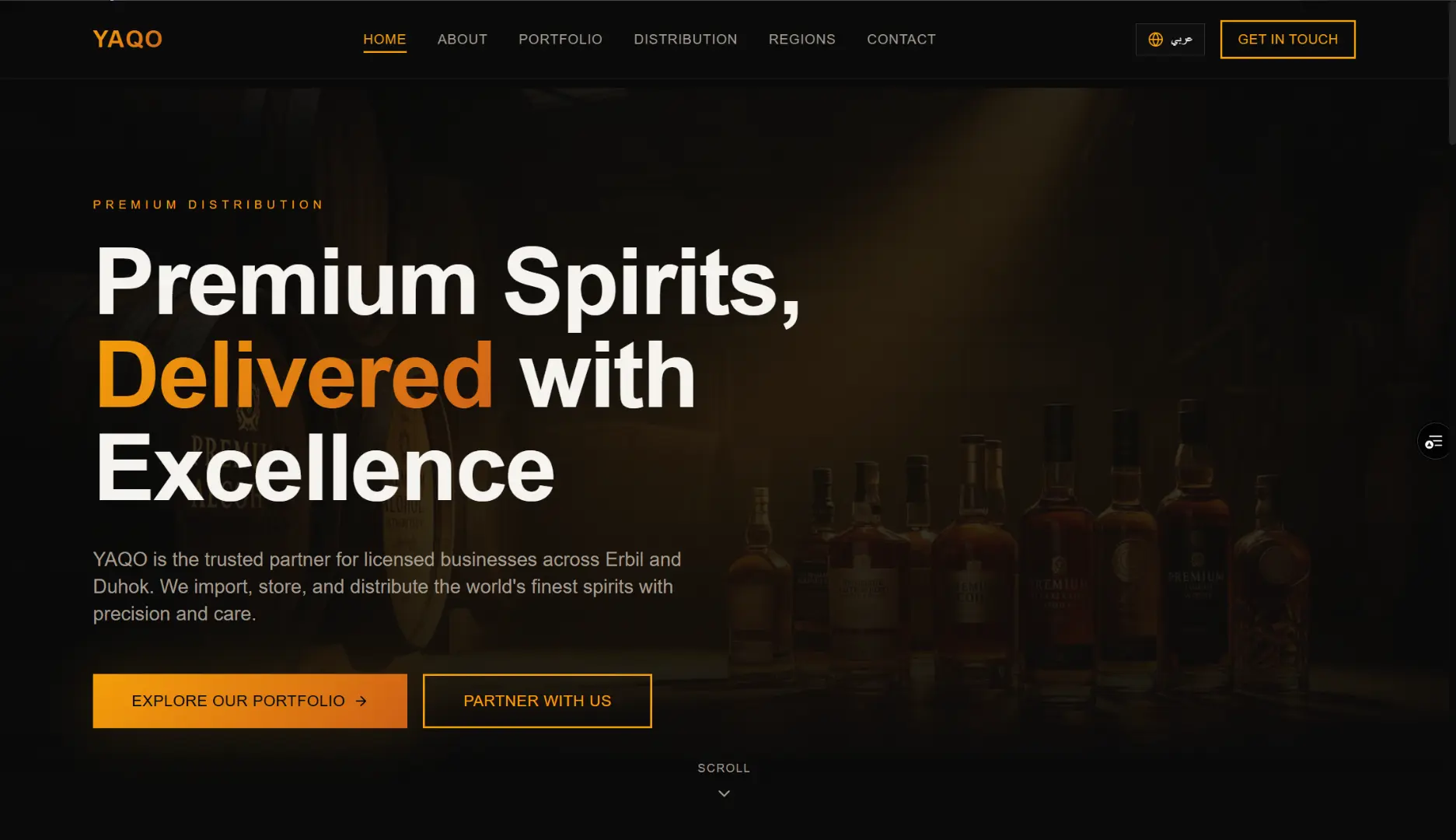Open the REGIONS nav item
The width and height of the screenshot is (1456, 840).
click(x=802, y=39)
